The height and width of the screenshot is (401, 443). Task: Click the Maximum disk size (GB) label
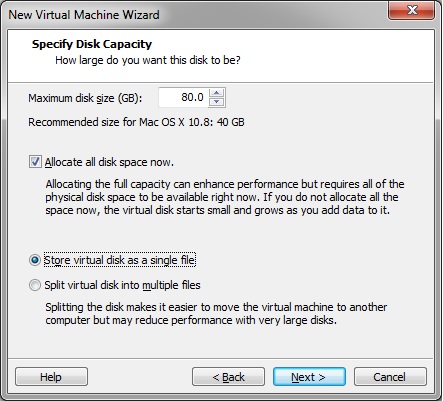pyautogui.click(x=85, y=98)
